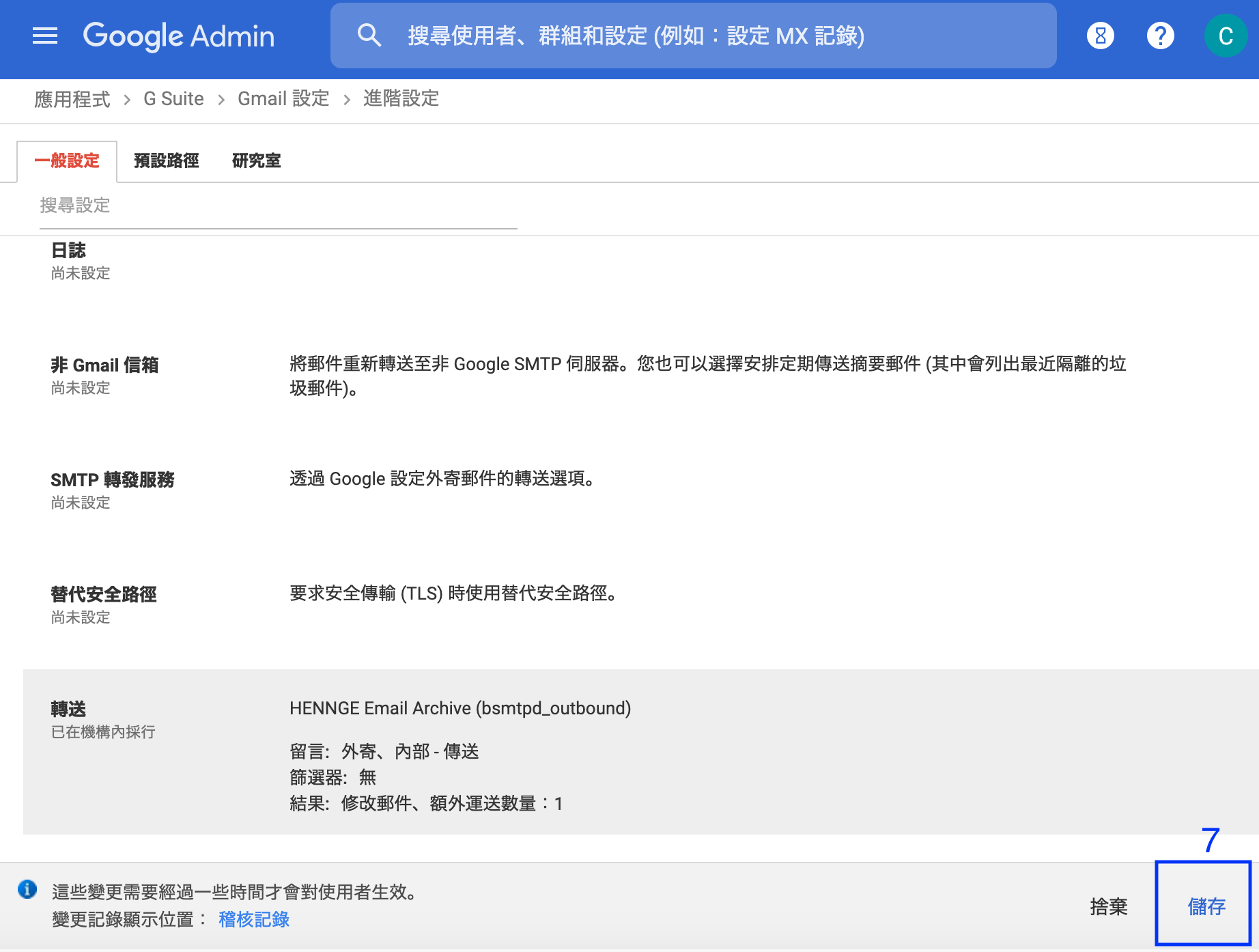Click the TLS alternate route description

pos(455,593)
